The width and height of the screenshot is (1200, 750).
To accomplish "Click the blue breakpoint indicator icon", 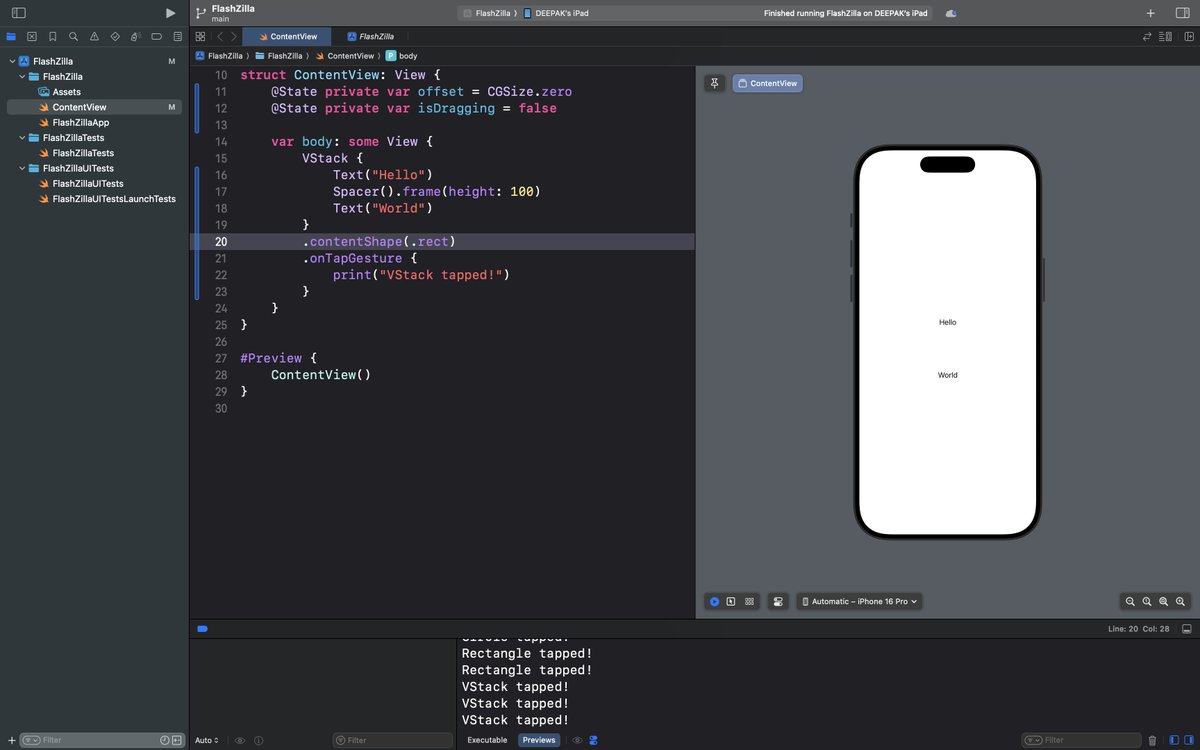I will (202, 629).
